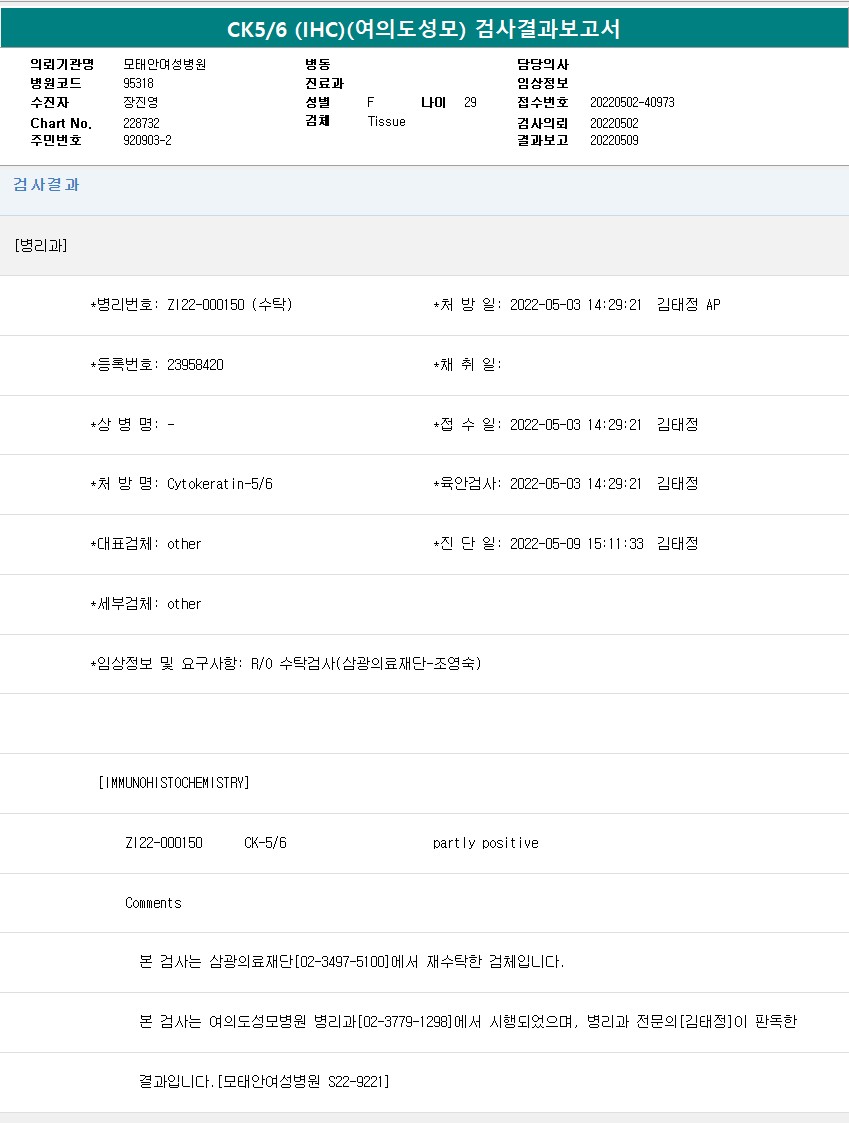
Task: Click the 임상정보 label in header
Action: point(543,83)
